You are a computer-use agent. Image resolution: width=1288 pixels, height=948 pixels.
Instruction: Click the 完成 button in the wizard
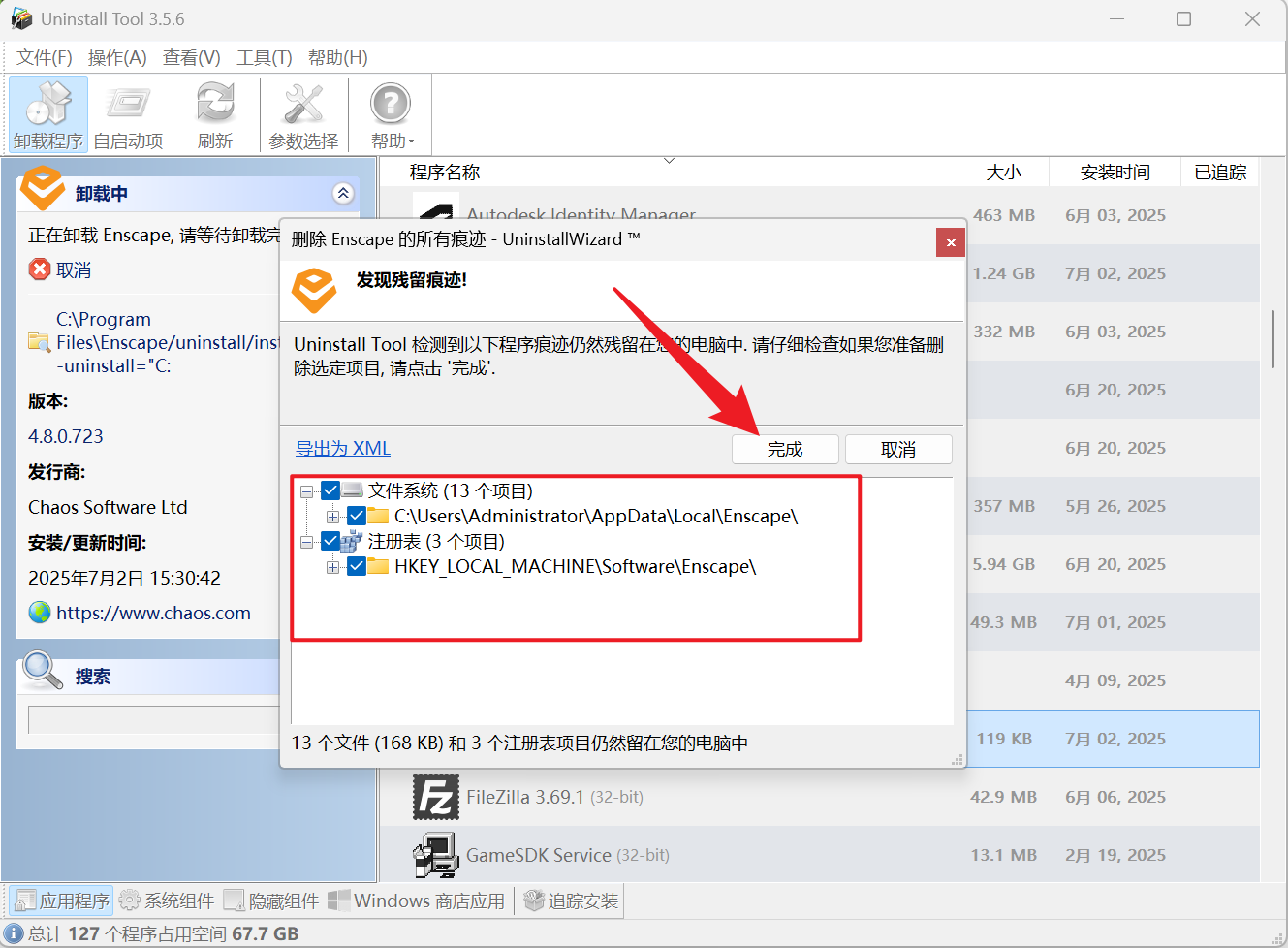click(x=785, y=449)
